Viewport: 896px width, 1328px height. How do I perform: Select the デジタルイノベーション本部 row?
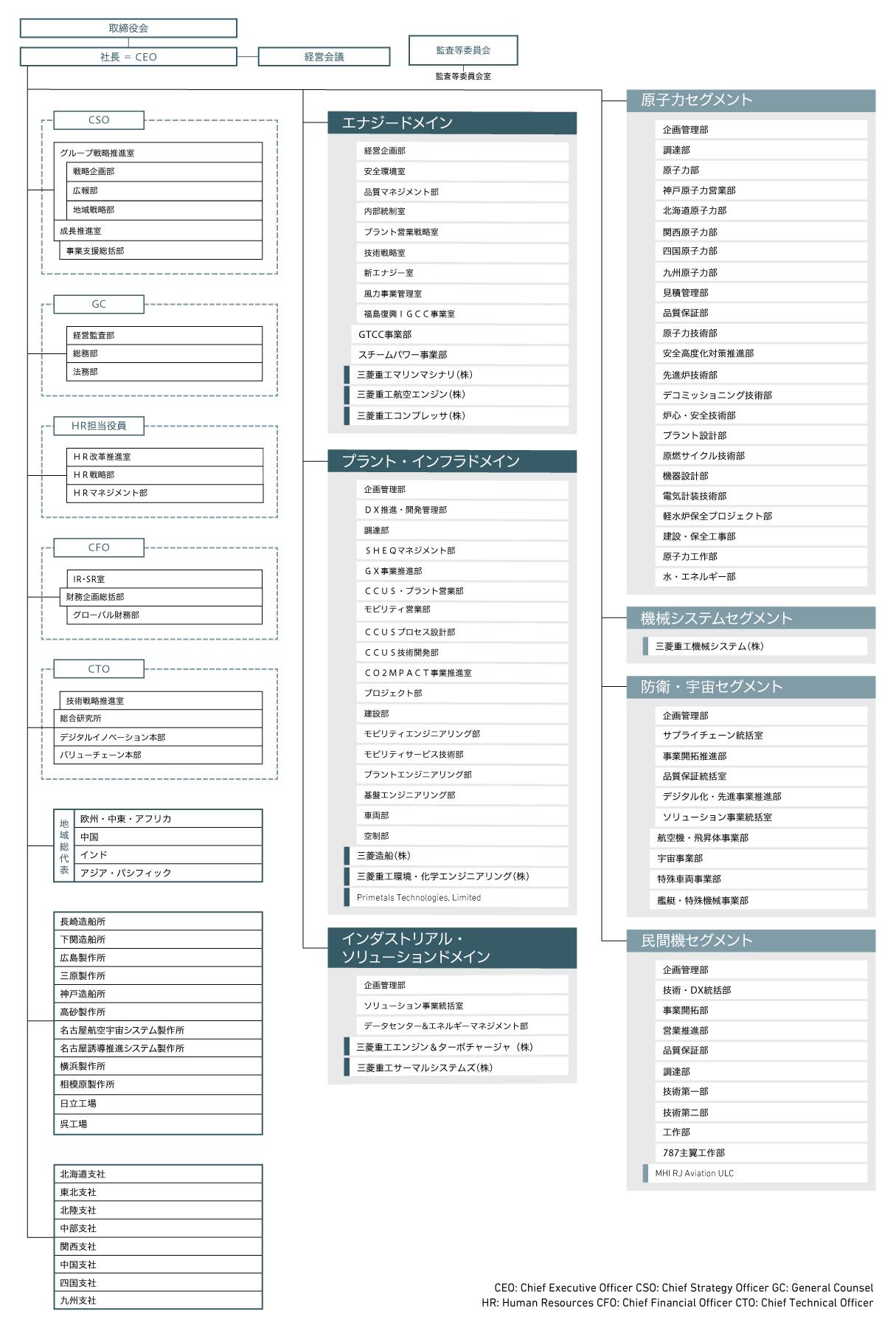(158, 737)
